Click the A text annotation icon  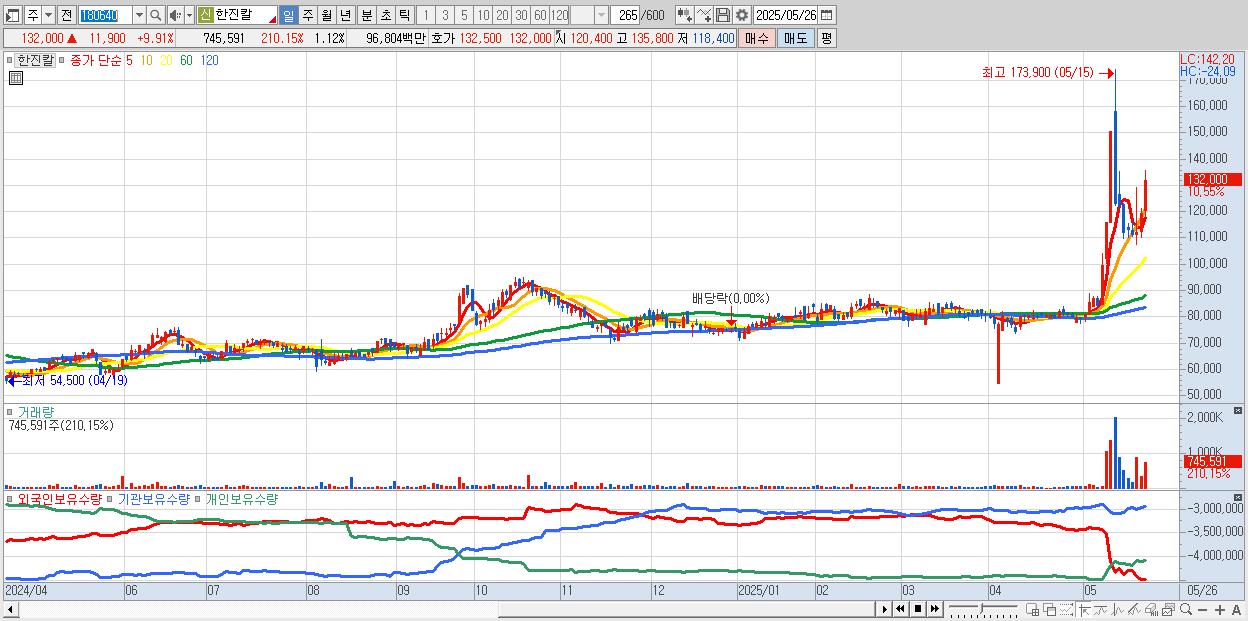[x=1236, y=610]
